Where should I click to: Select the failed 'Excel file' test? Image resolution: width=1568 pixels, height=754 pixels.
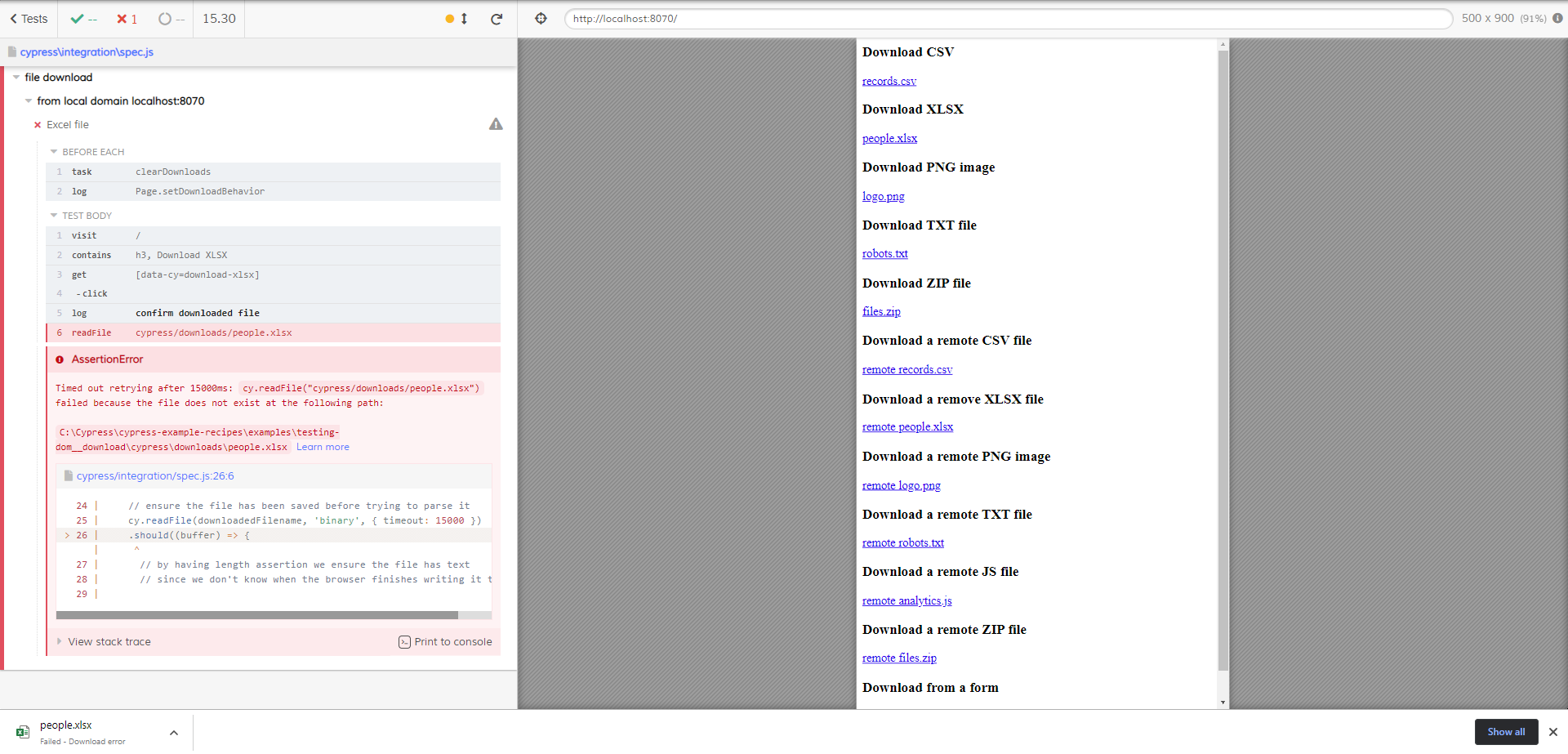tap(68, 125)
